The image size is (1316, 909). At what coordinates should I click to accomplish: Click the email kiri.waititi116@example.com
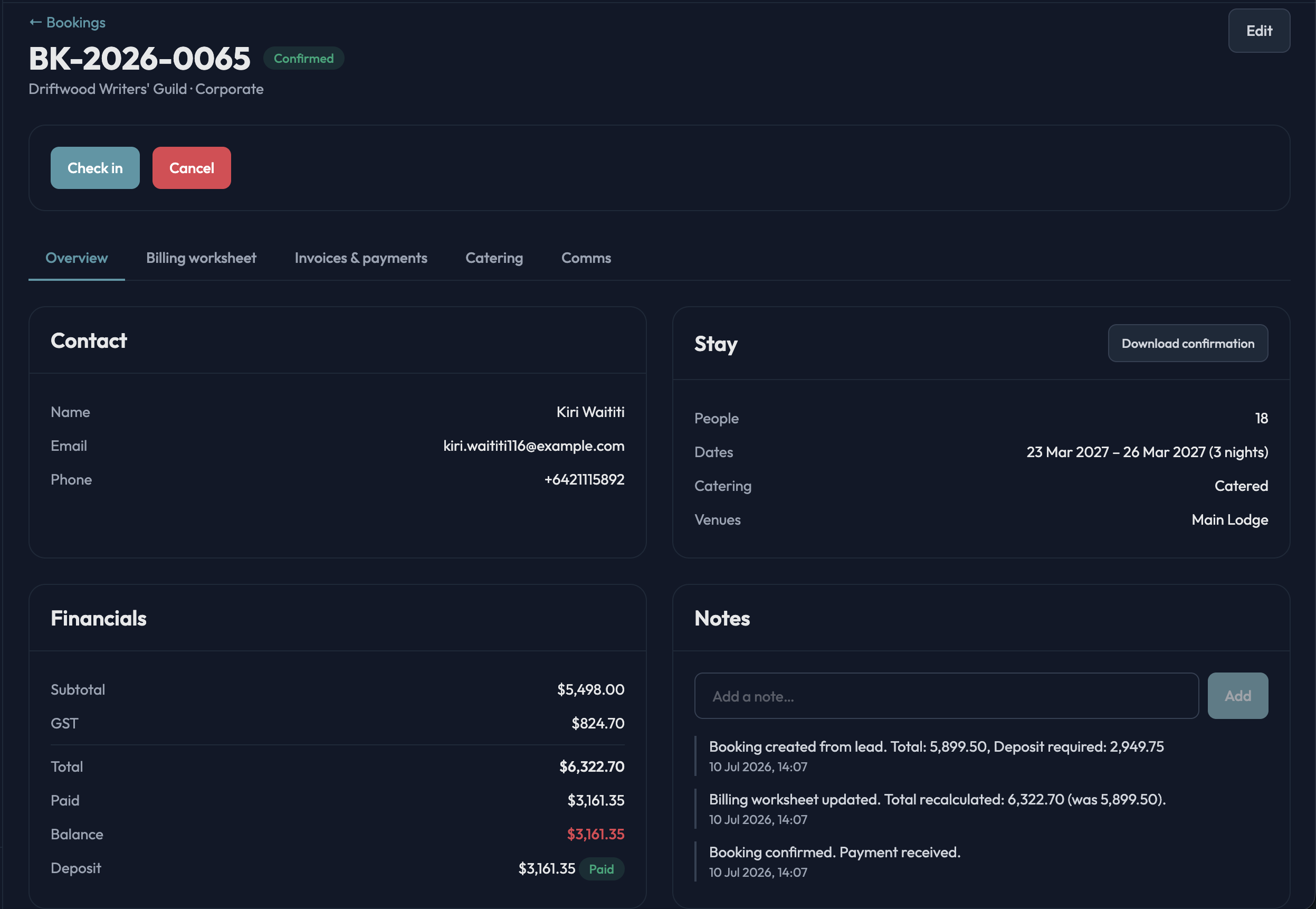pos(533,446)
